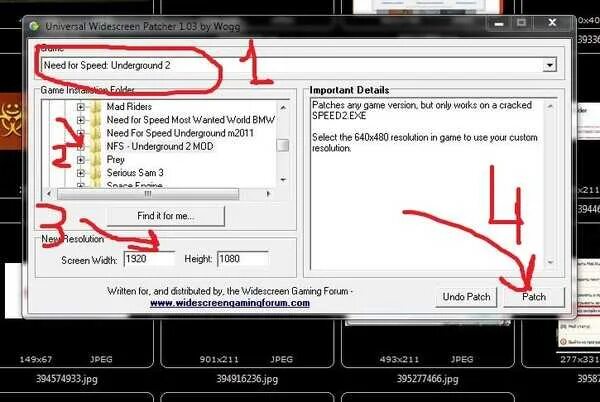The width and height of the screenshot is (600, 402).
Task: Click the Universal Widescreen Patcher title bar icon
Action: pyautogui.click(x=34, y=26)
